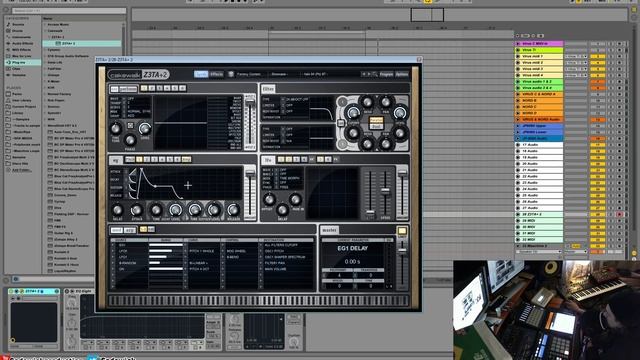Click the release curve shape icon
Screen dimensions: 640x360
pos(132,195)
